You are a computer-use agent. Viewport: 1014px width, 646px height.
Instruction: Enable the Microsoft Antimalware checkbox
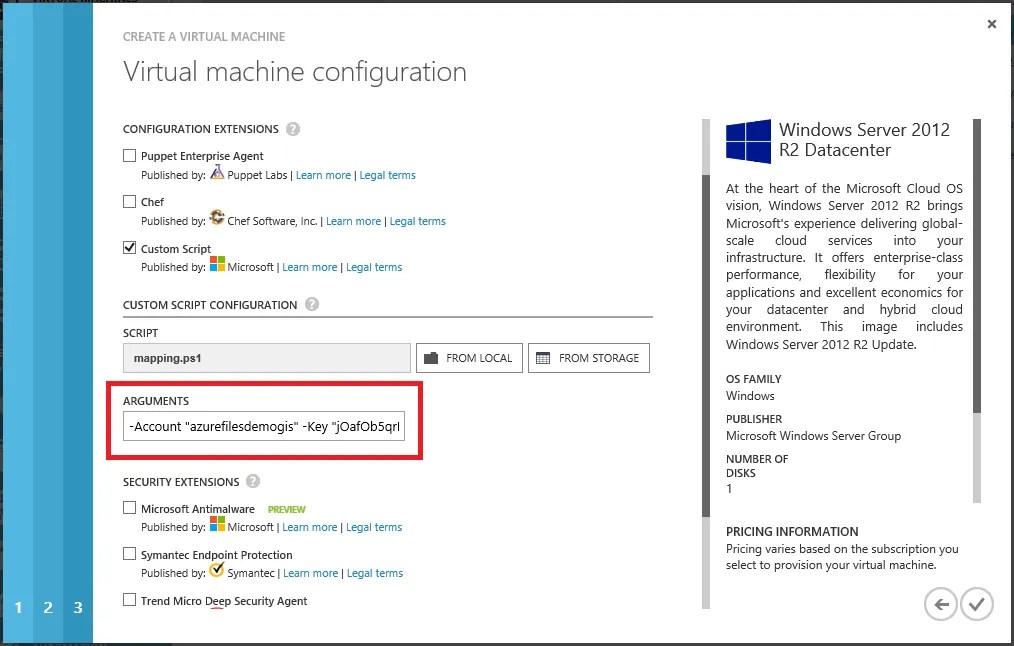(x=129, y=508)
